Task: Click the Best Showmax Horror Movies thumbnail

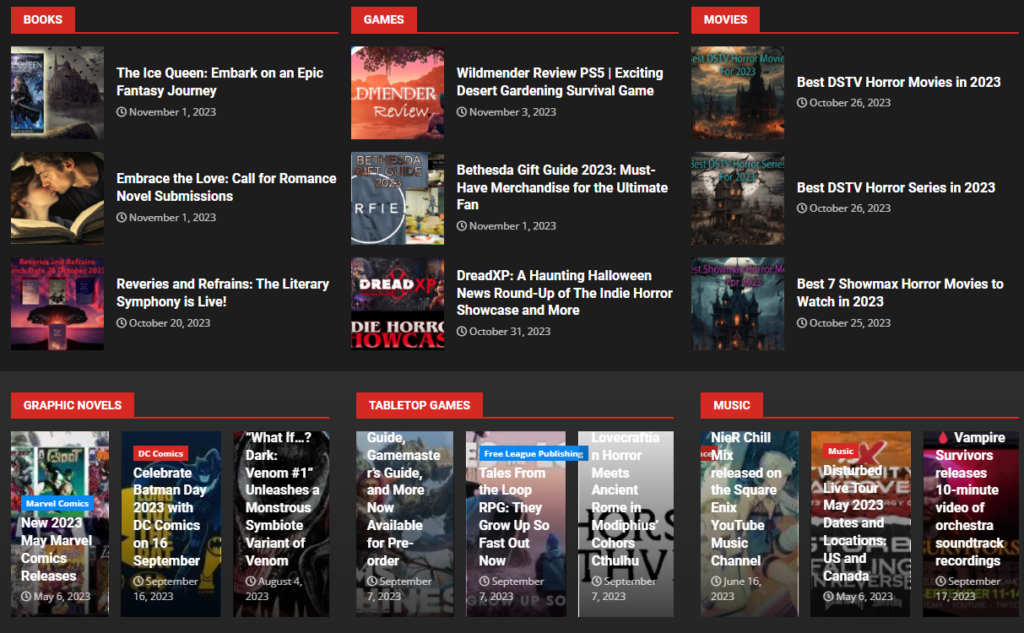Action: [x=738, y=304]
